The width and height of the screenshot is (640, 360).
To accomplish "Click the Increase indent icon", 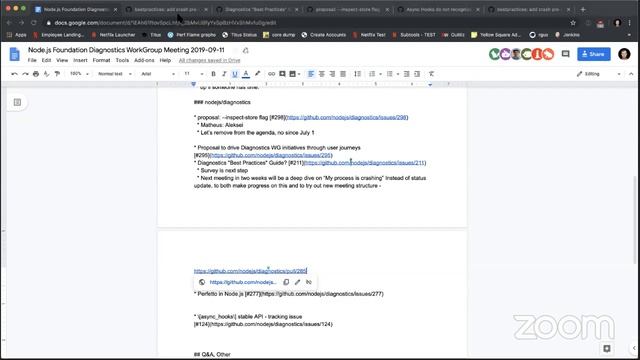I will pyautogui.click(x=417, y=74).
